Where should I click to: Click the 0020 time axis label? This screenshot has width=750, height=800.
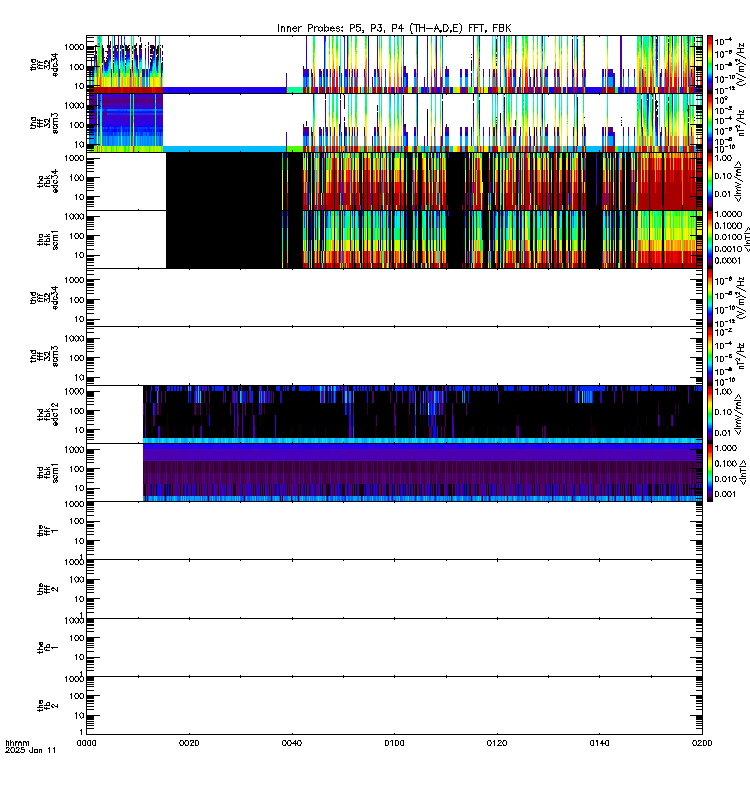[x=189, y=743]
